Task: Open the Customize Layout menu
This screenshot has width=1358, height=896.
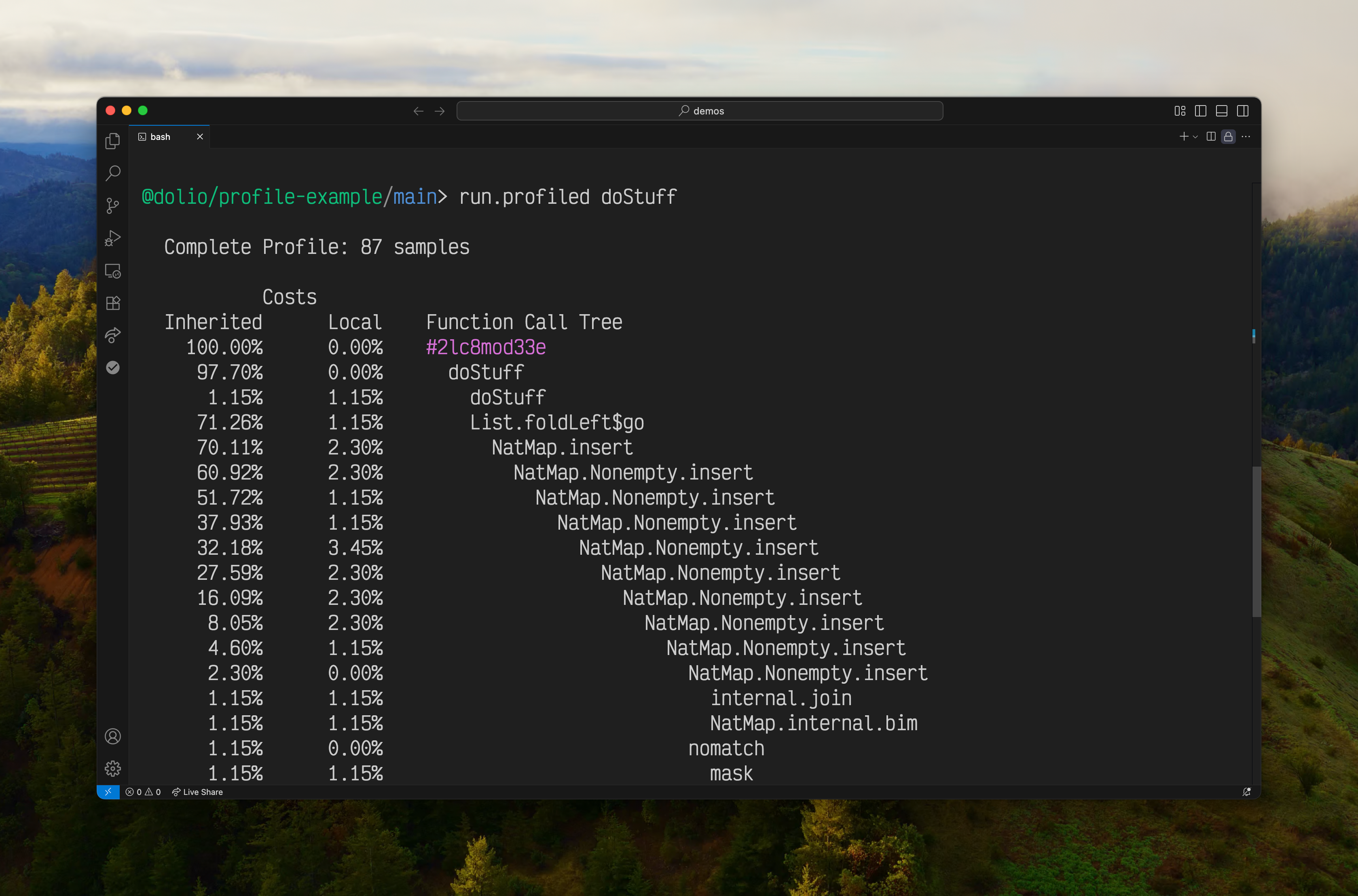Action: coord(1179,111)
